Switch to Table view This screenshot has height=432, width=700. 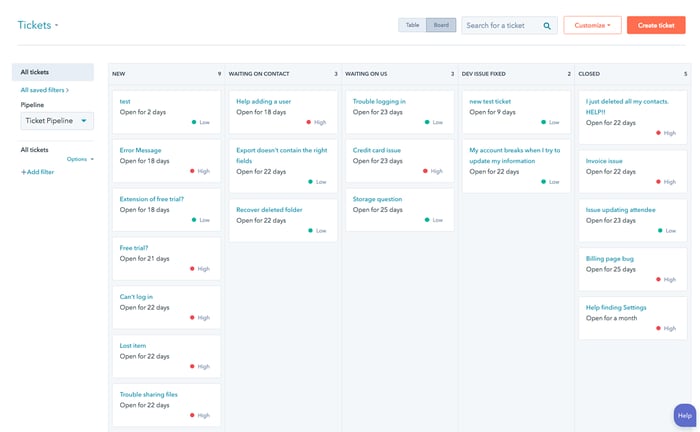click(x=412, y=25)
